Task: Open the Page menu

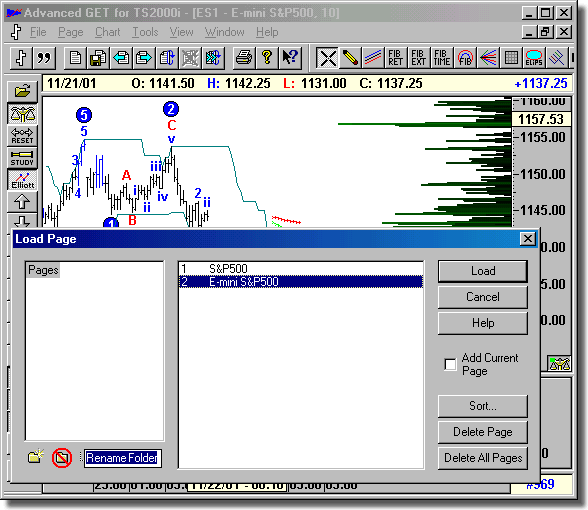Action: pos(70,32)
